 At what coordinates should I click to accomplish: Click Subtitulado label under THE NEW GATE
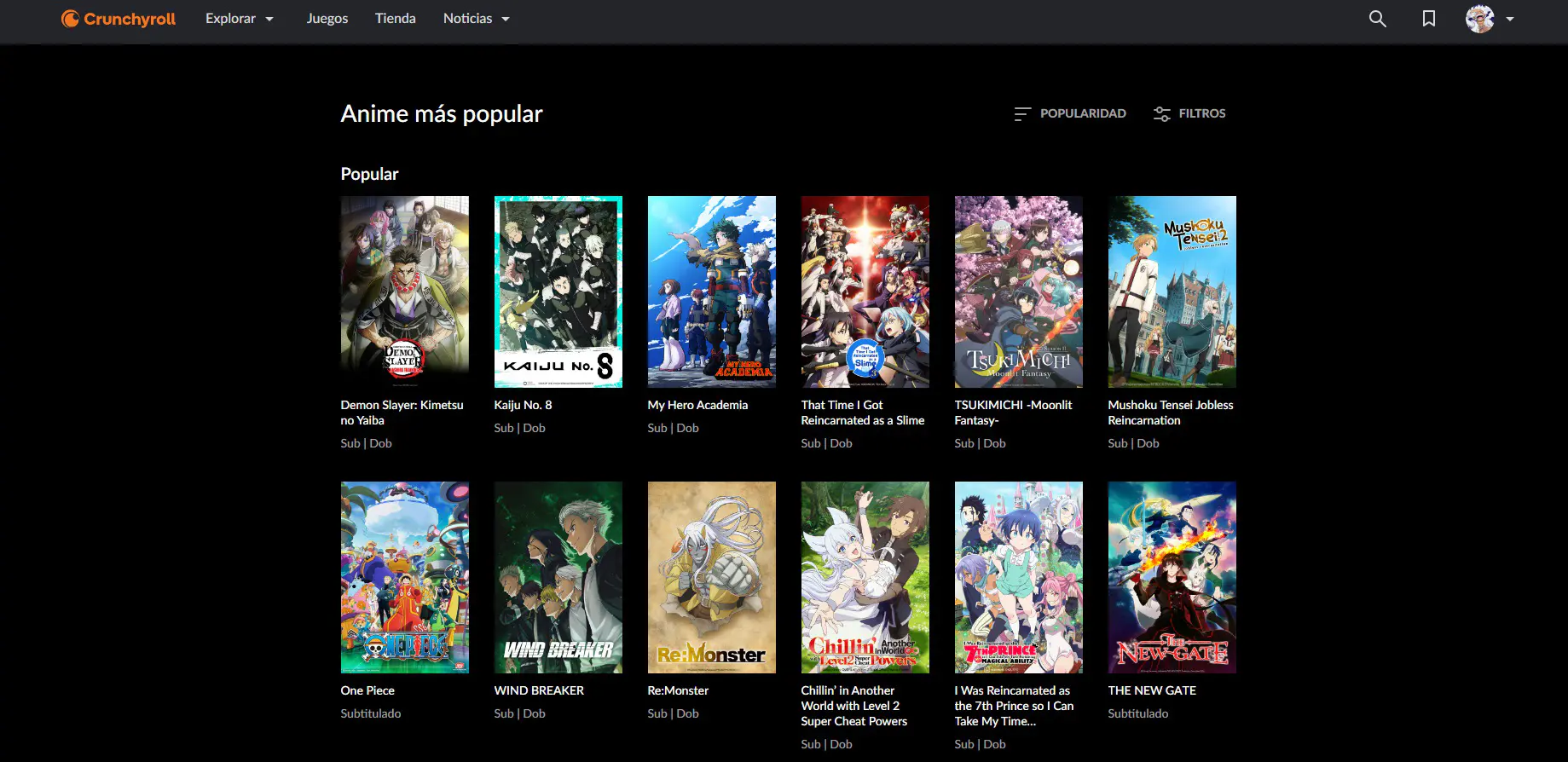1138,713
